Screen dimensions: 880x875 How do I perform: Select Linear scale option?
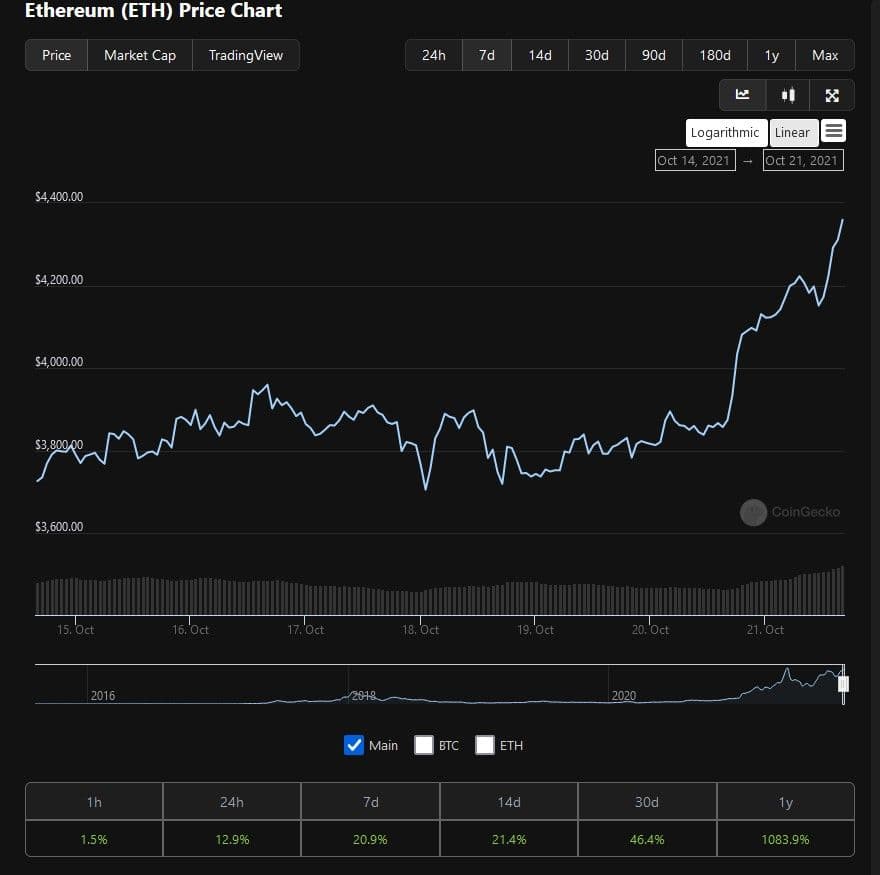click(792, 132)
